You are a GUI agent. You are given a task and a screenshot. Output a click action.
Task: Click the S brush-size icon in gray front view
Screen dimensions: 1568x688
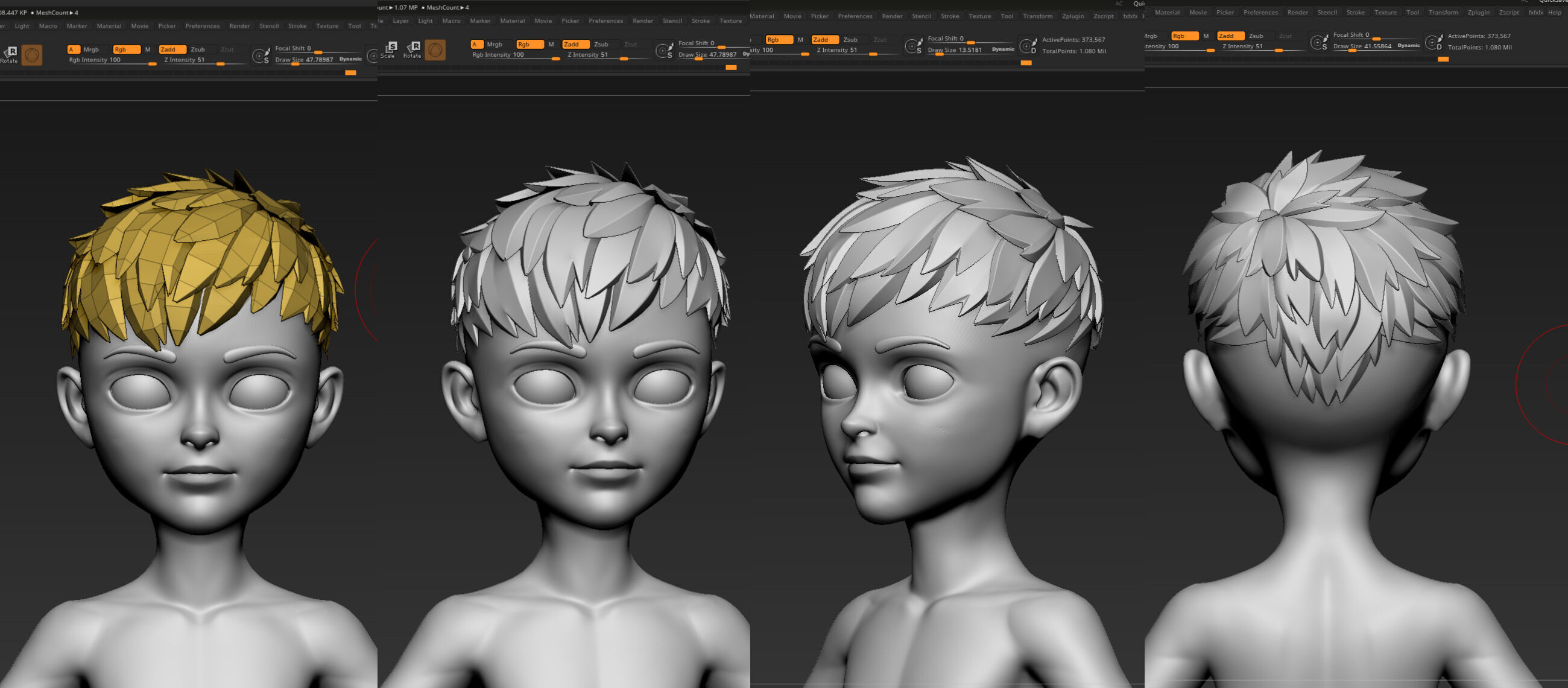664,50
